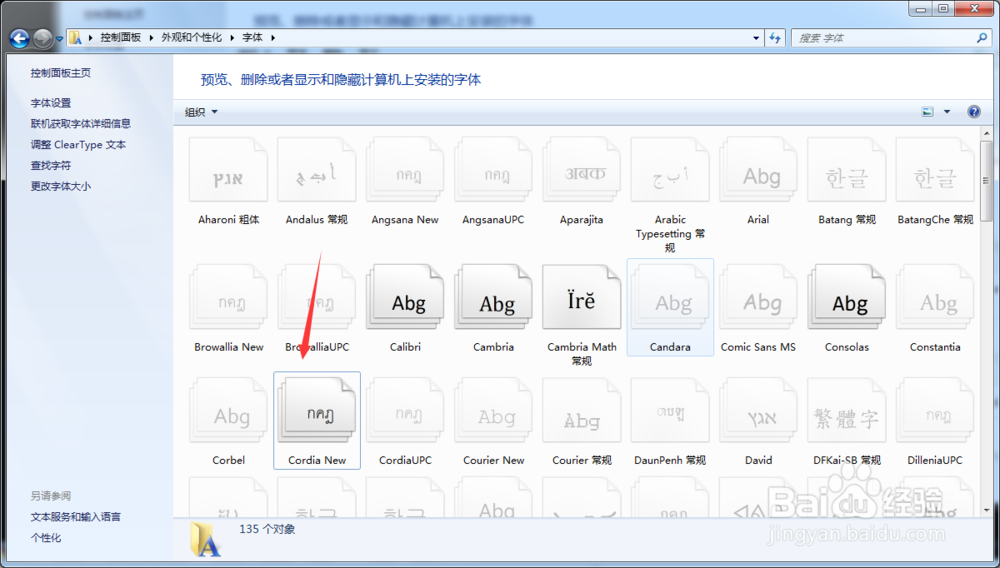
Task: Open the 组织 dropdown menu
Action: [201, 112]
